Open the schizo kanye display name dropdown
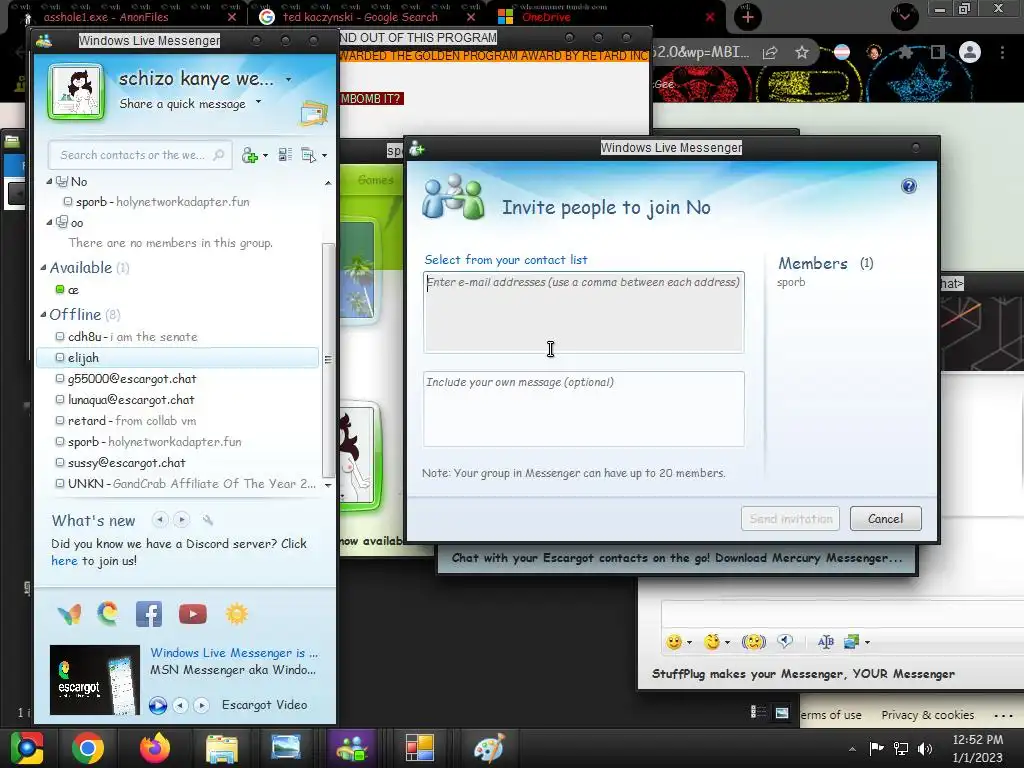 coord(288,80)
